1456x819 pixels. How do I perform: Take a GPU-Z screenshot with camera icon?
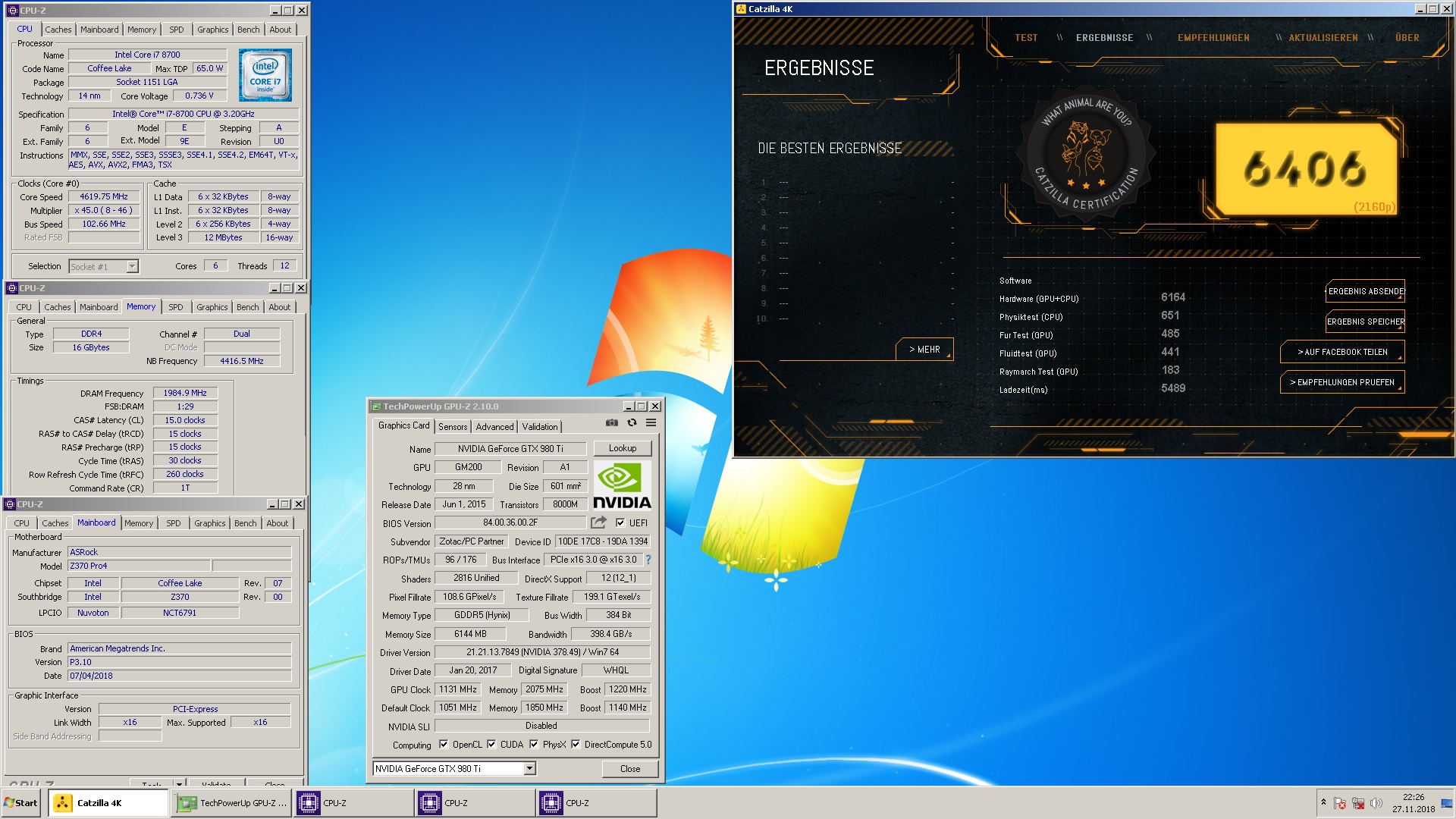pos(611,423)
